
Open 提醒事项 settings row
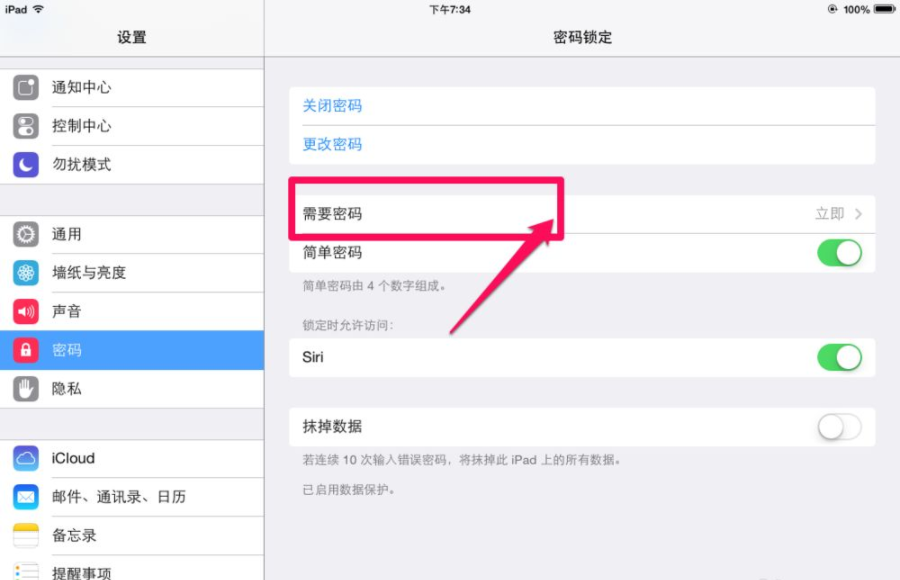(x=132, y=569)
